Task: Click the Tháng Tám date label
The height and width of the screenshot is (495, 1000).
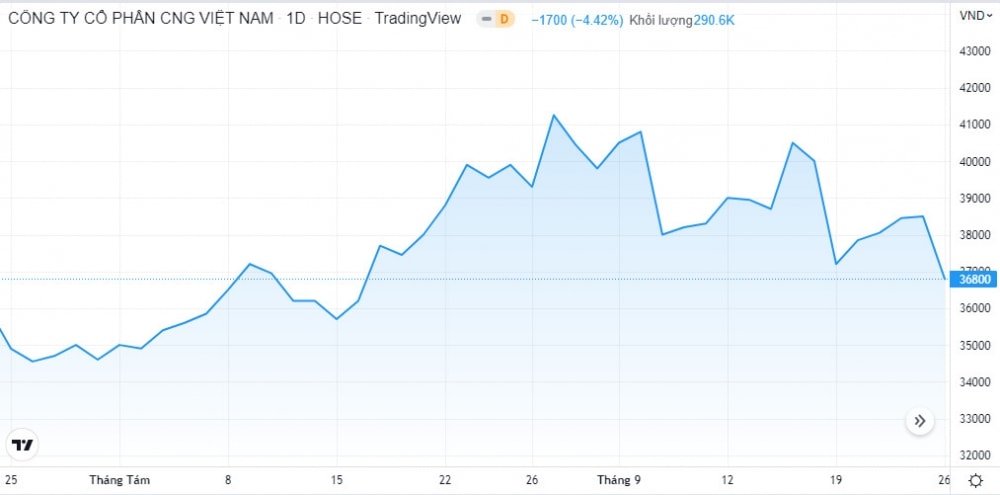Action: (x=119, y=480)
